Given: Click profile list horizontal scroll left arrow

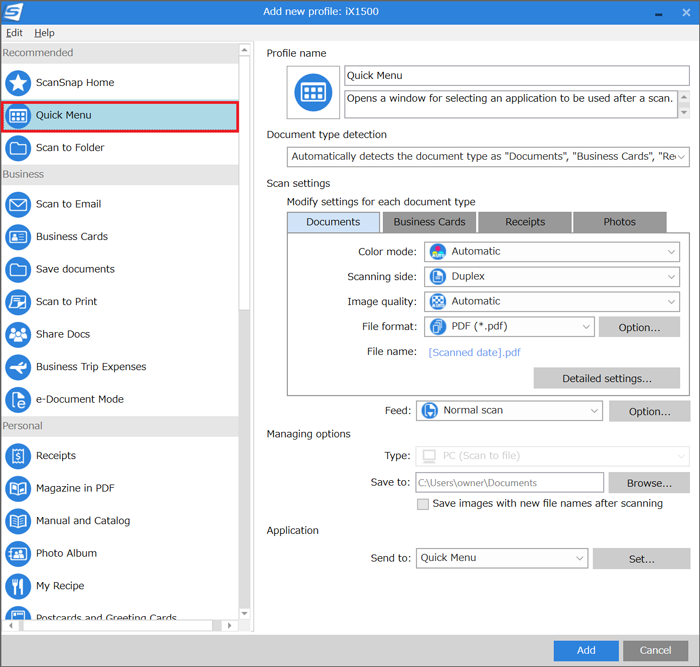Looking at the screenshot, I should 11,625.
